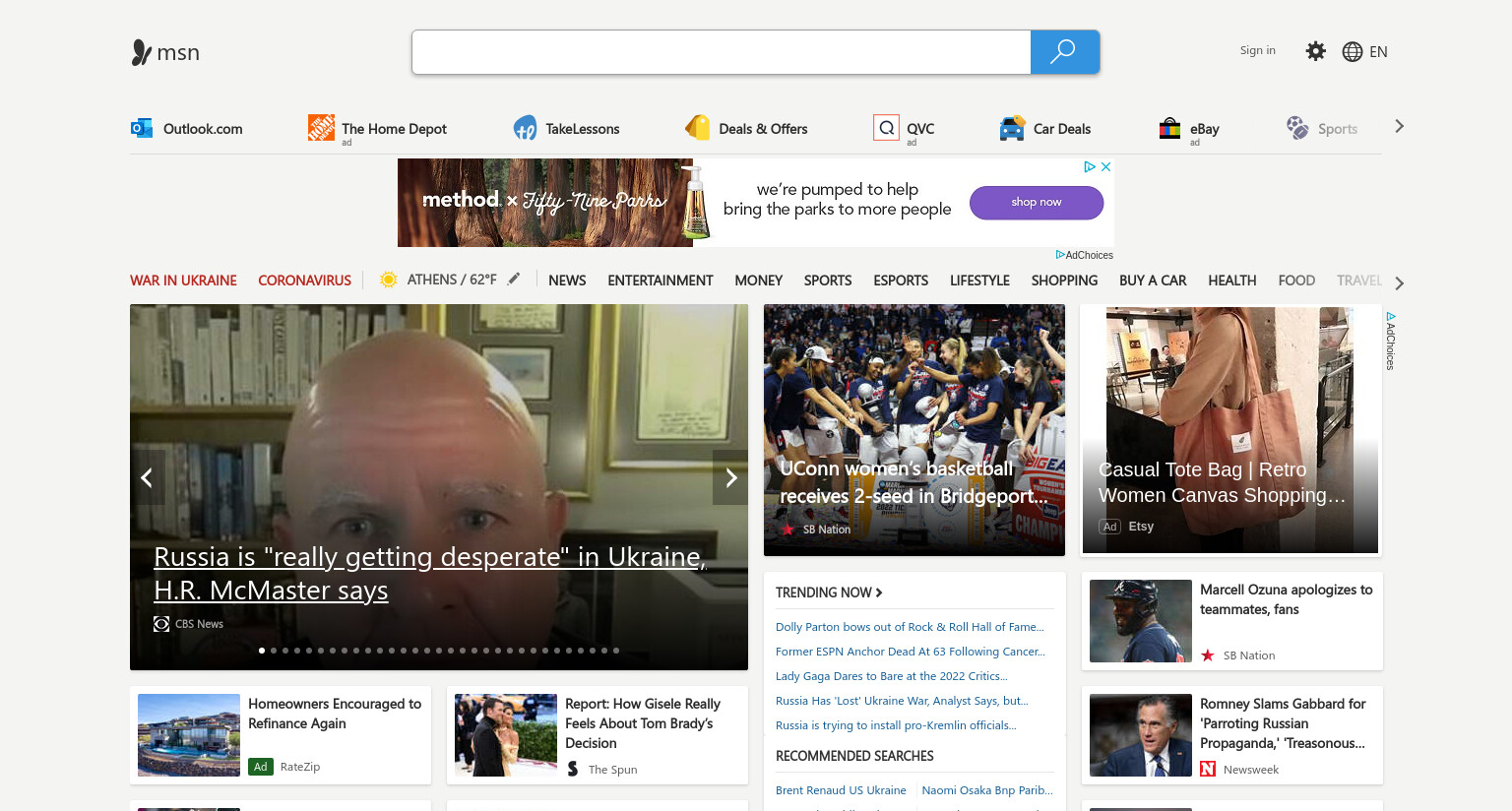Edit weather location with pencil icon

[514, 280]
